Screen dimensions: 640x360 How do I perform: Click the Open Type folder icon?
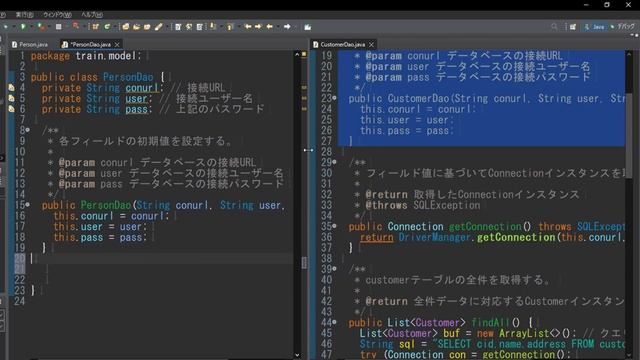(126, 27)
